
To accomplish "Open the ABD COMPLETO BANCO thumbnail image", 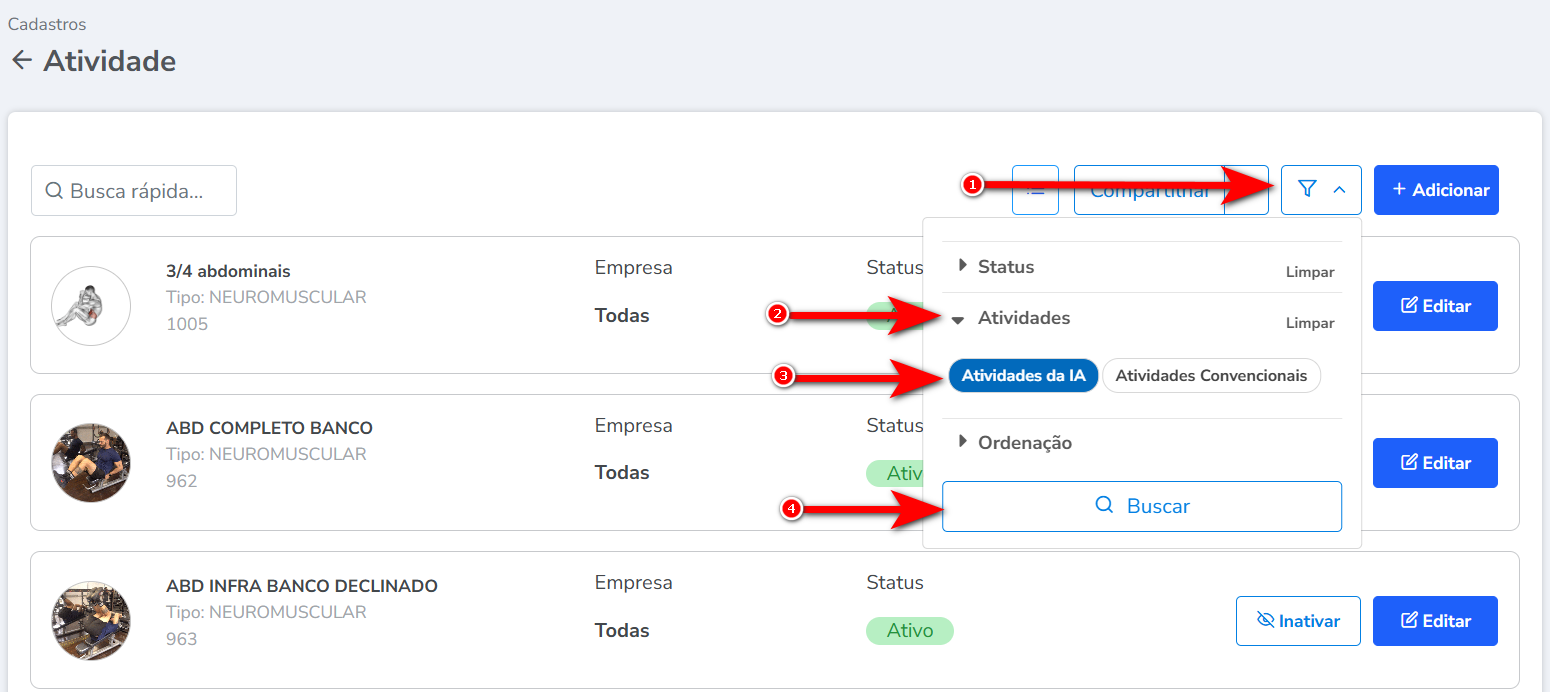I will point(91,462).
